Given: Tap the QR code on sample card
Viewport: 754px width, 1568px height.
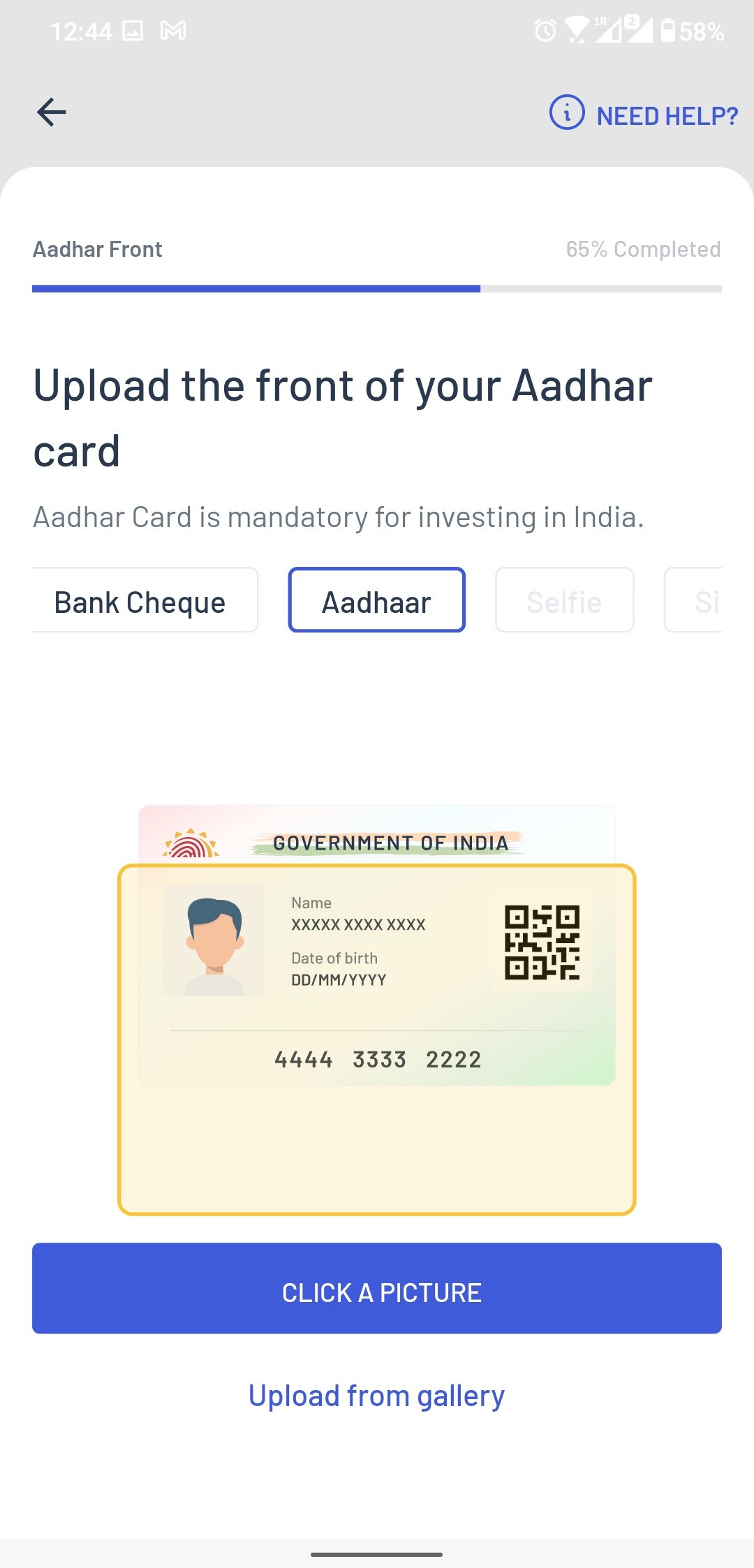Looking at the screenshot, I should (542, 942).
